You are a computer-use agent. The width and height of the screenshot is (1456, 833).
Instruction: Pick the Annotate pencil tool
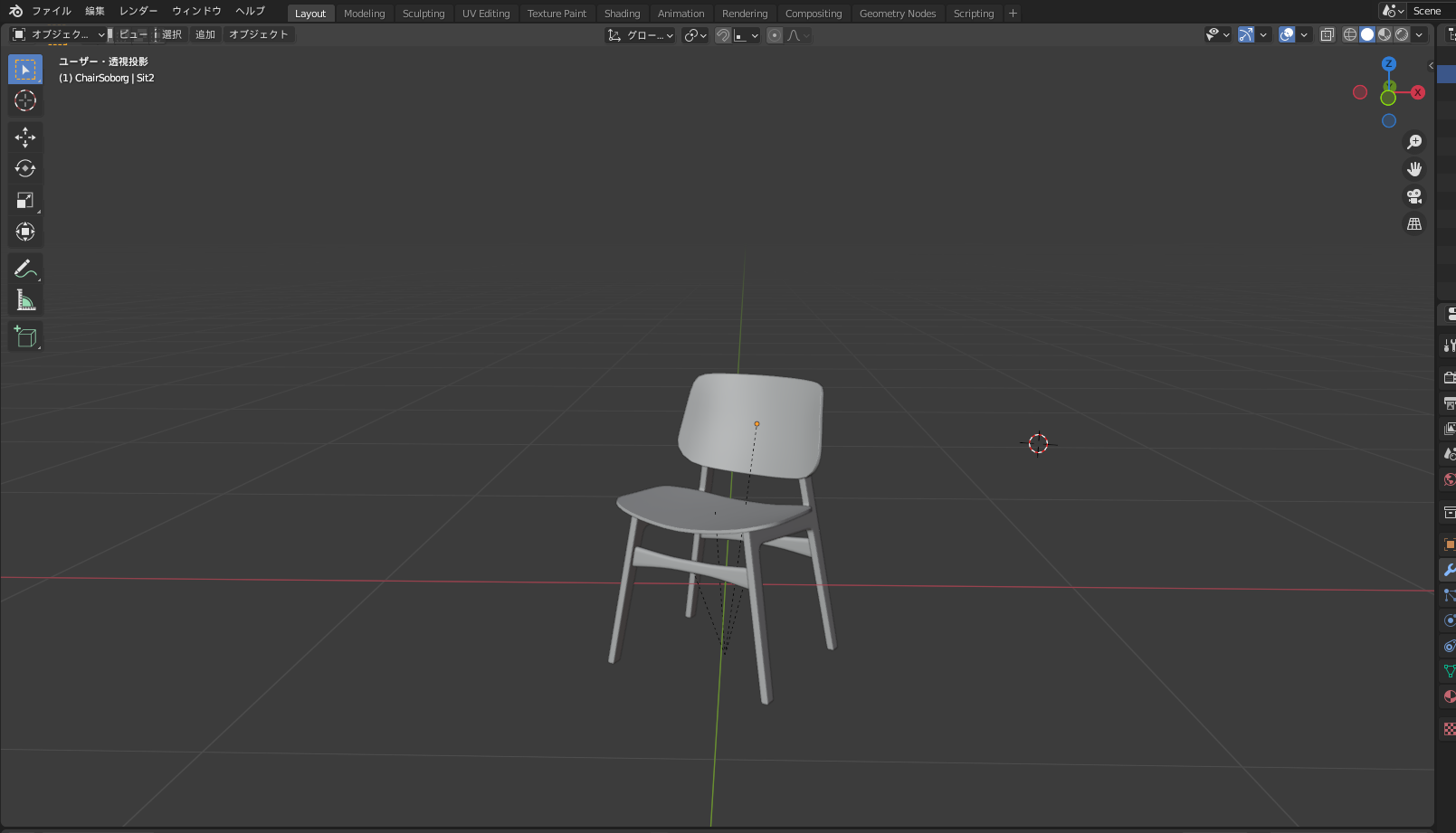[25, 269]
